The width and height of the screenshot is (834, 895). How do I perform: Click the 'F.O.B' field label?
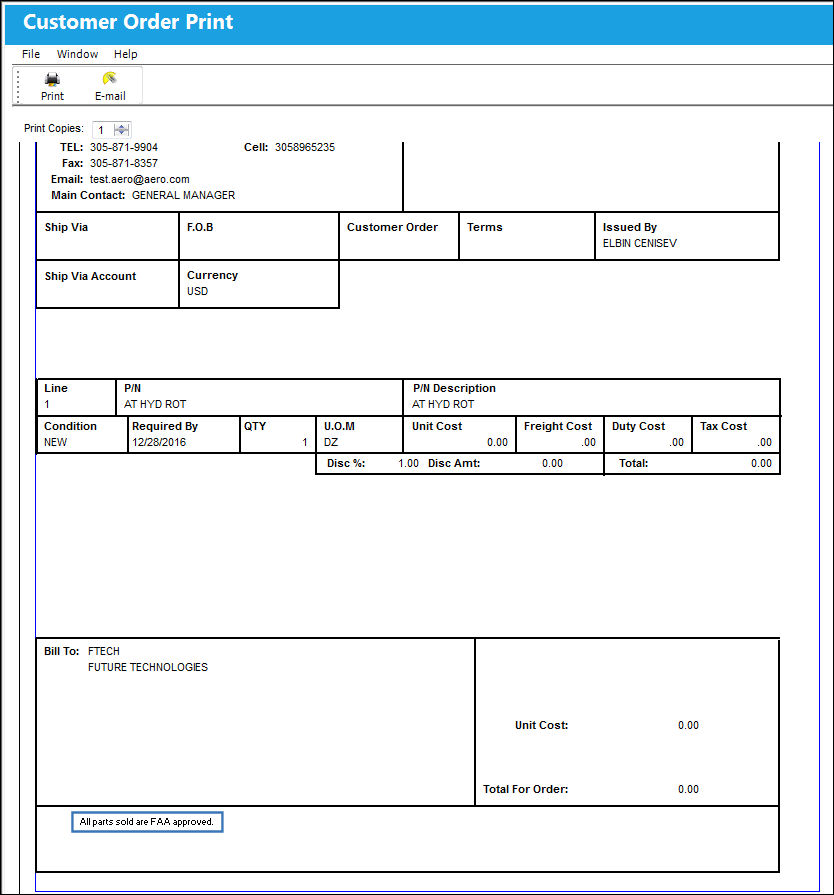pyautogui.click(x=200, y=227)
